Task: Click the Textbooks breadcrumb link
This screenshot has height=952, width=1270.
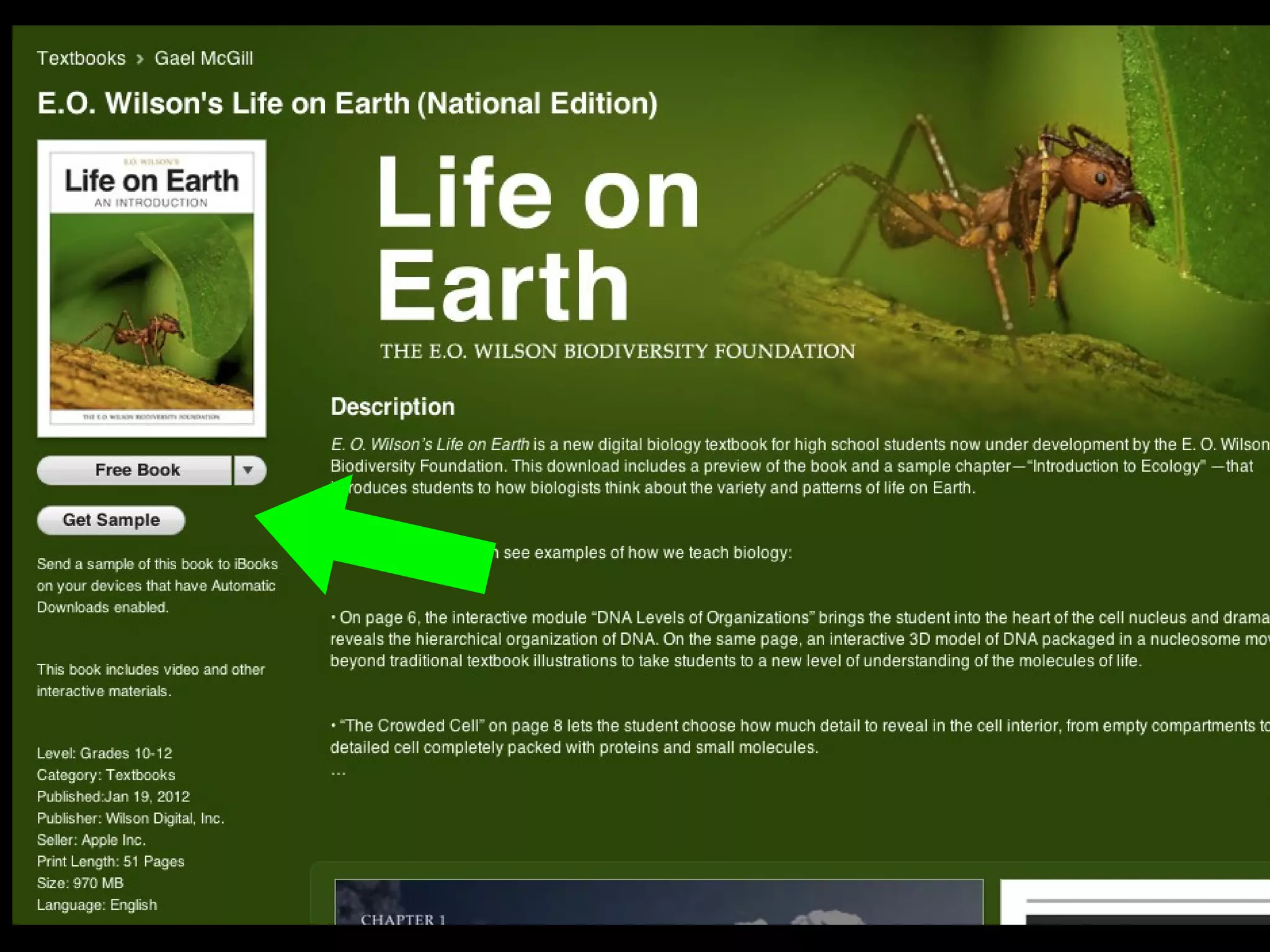Action: 81,58
